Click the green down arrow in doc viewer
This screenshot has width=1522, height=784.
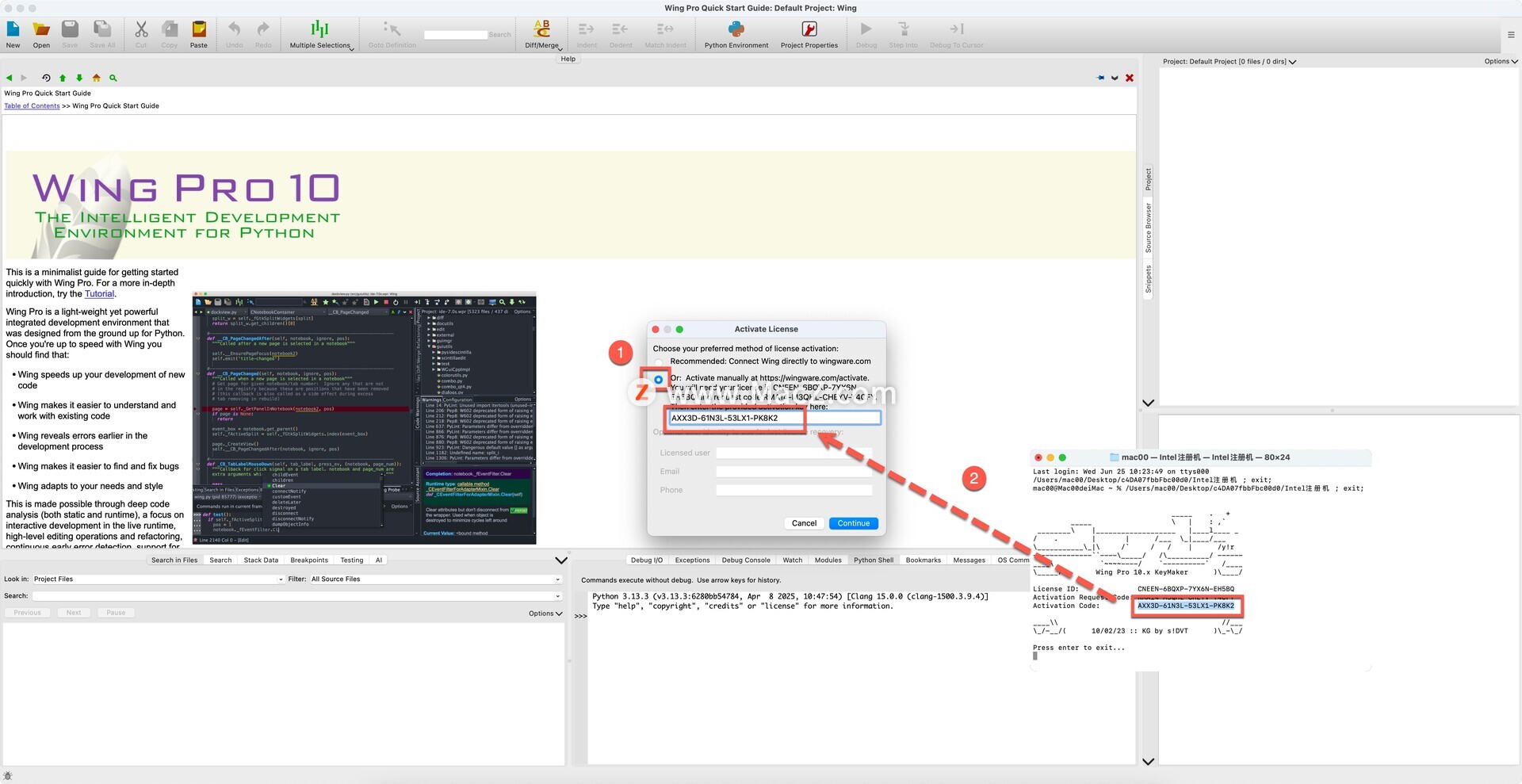tap(79, 78)
